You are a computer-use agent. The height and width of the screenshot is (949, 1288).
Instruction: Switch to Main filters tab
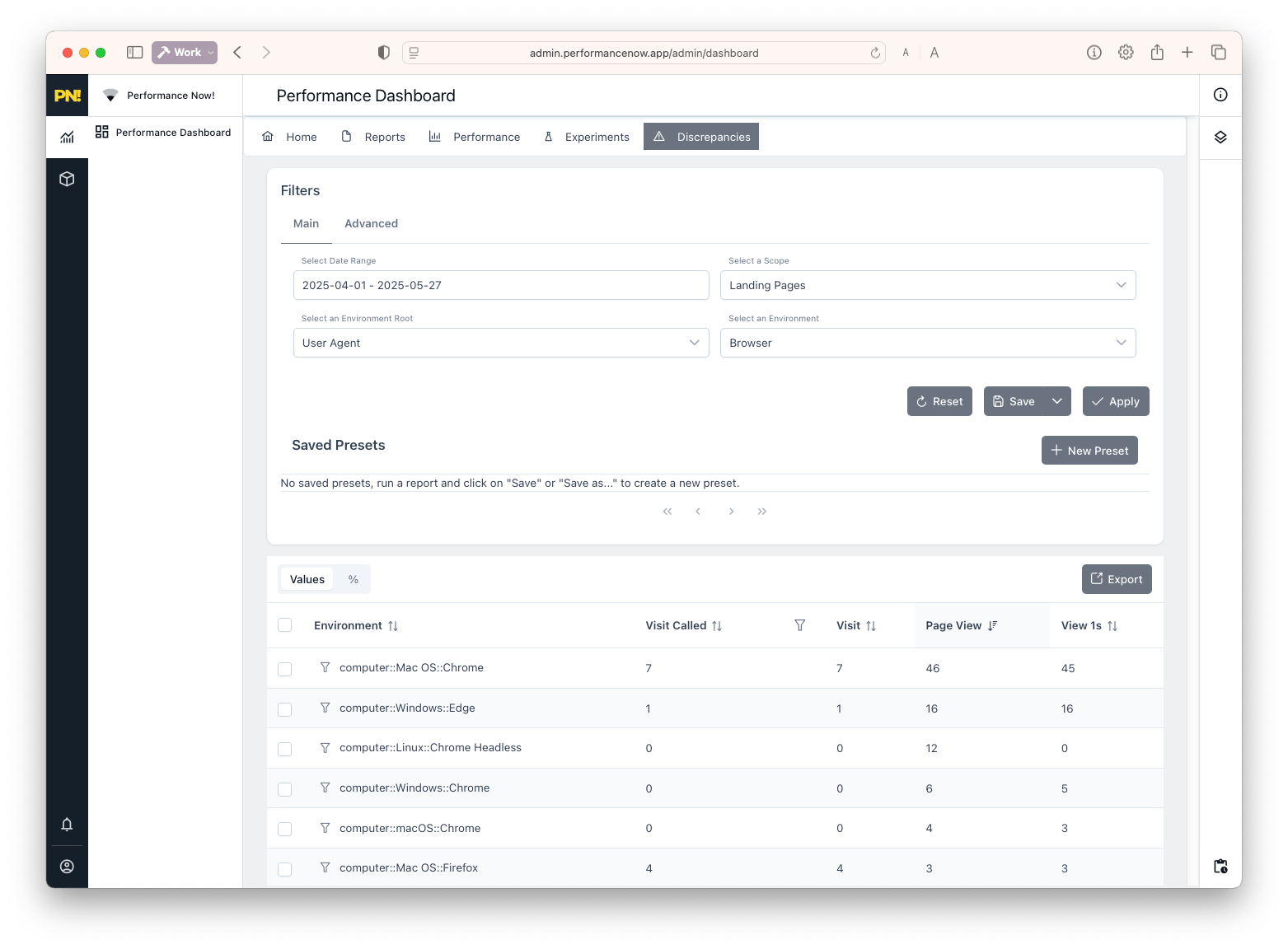pos(306,223)
